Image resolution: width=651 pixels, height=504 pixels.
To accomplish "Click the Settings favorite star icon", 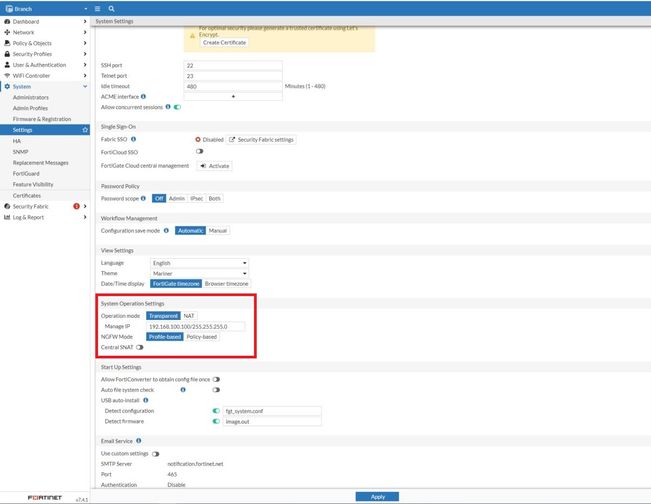I will [85, 130].
